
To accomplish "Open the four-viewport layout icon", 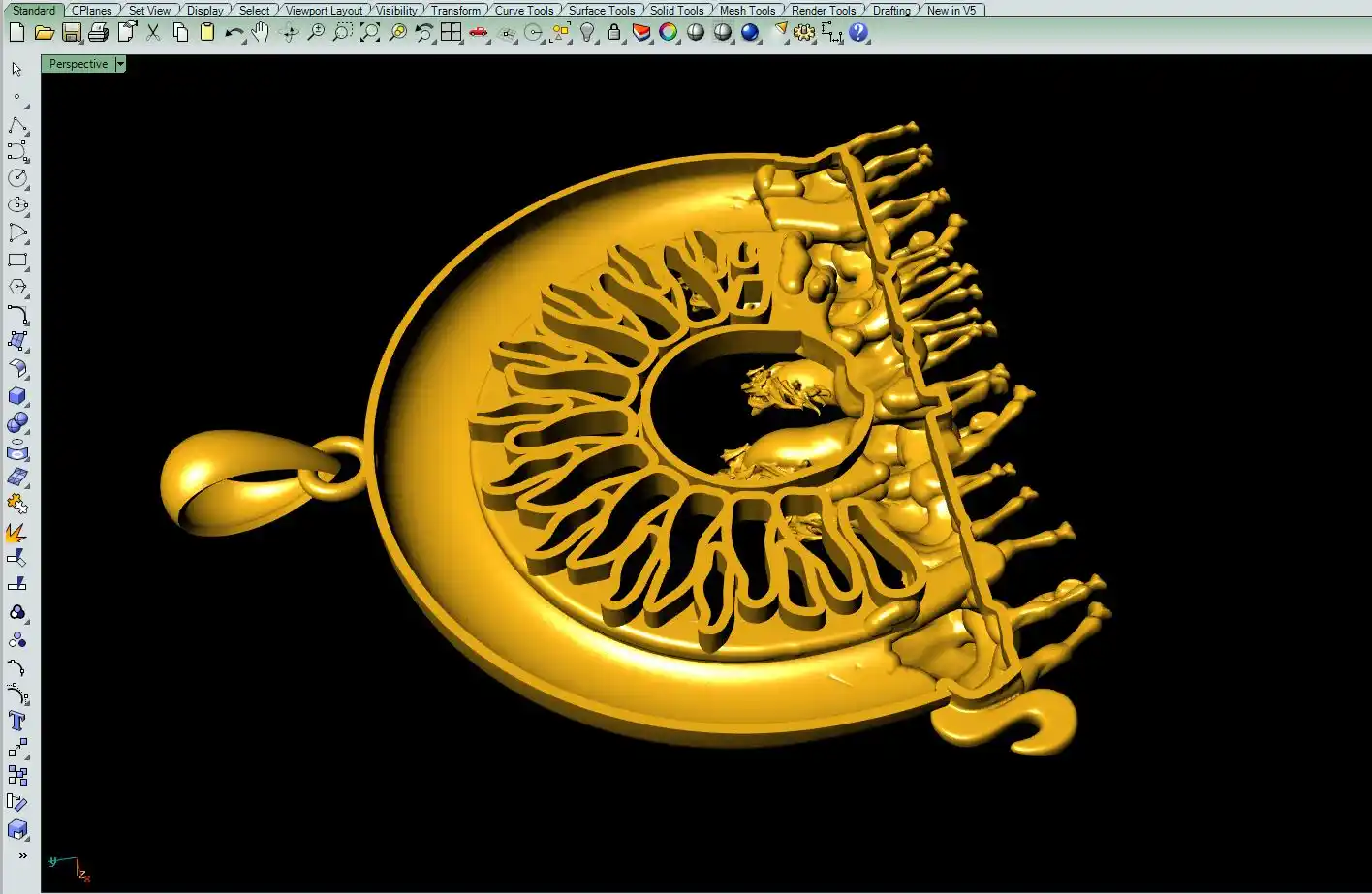I will [451, 33].
